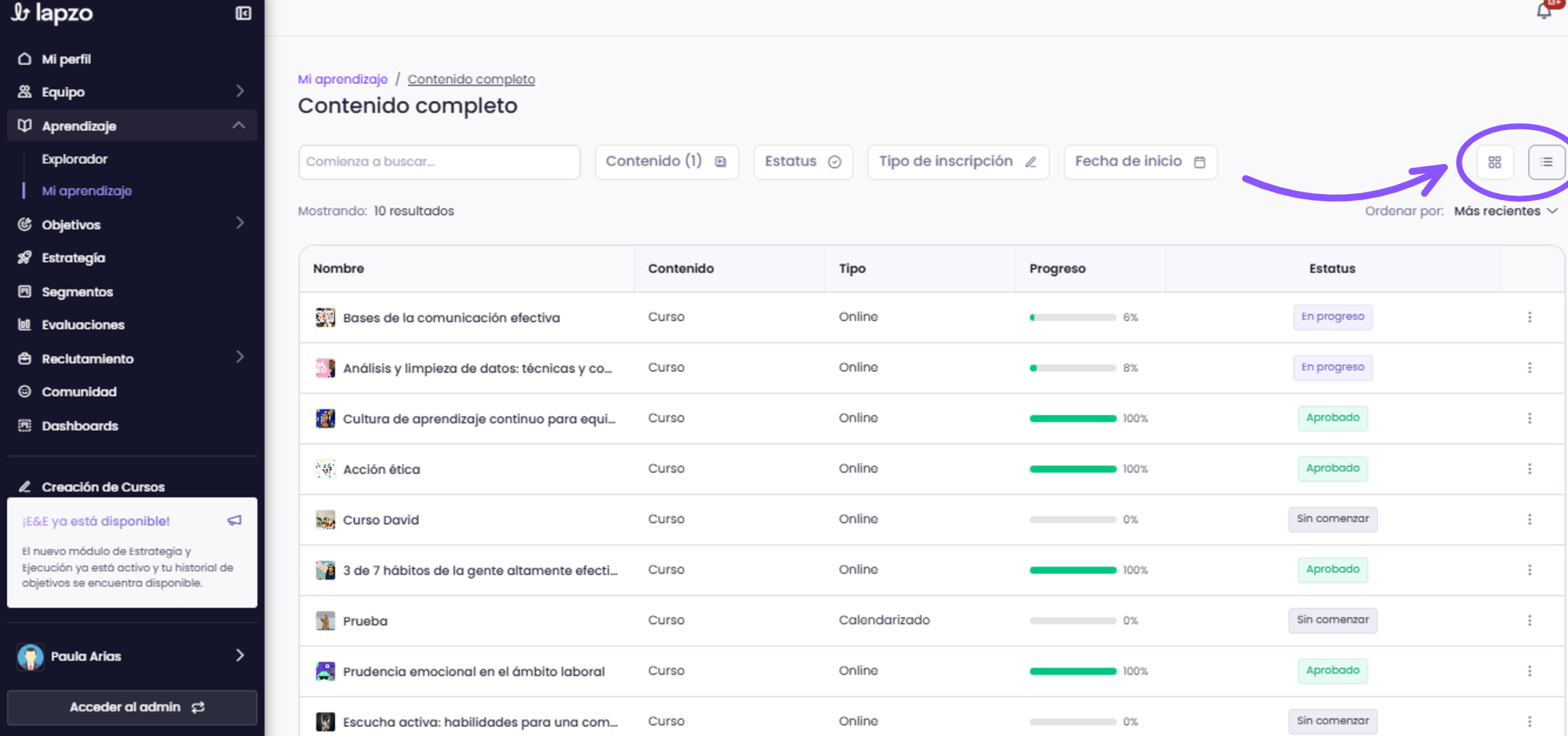Switch to grid view
The width and height of the screenshot is (1568, 736).
1495,162
